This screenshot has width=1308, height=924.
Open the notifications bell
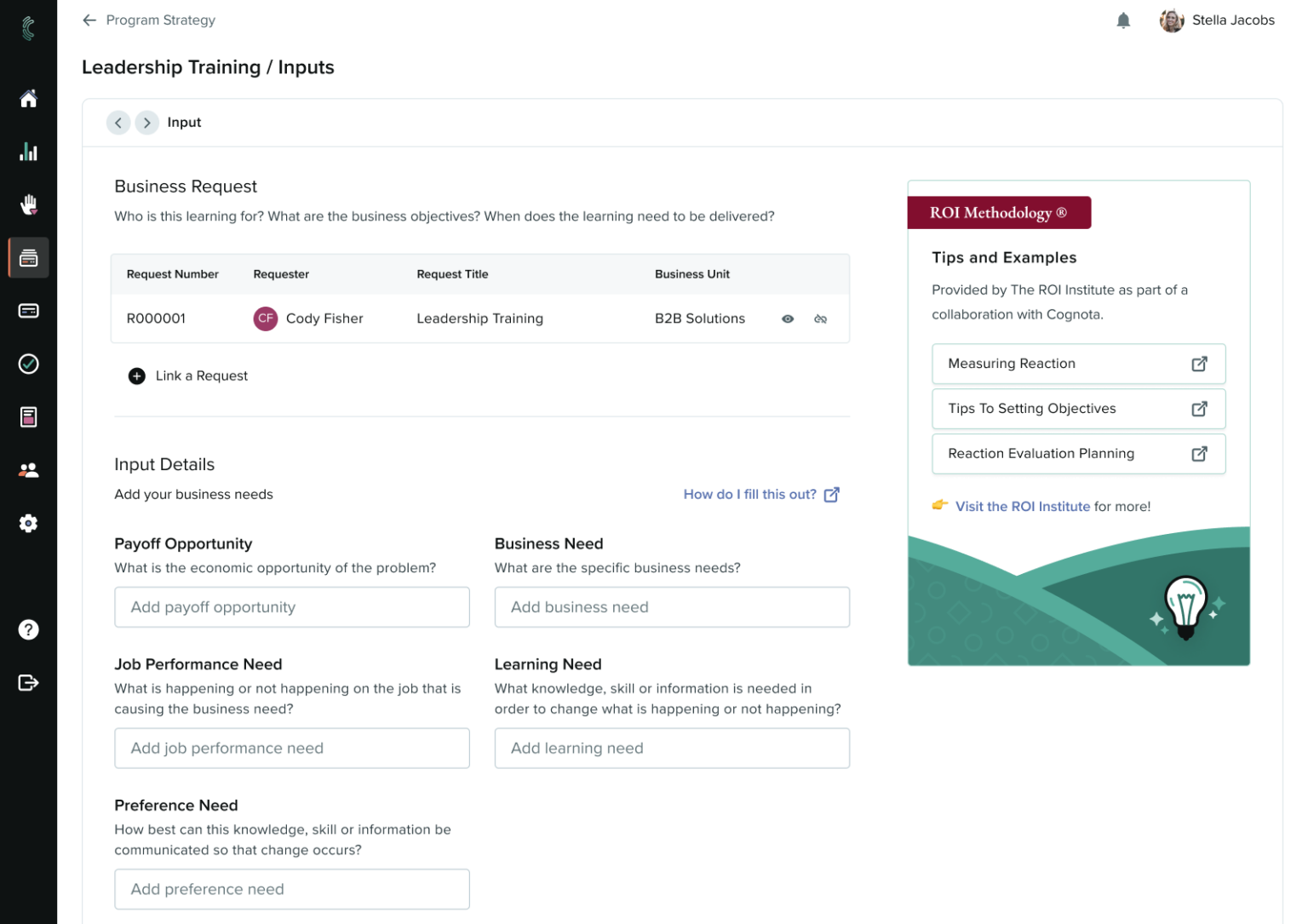tap(1123, 20)
